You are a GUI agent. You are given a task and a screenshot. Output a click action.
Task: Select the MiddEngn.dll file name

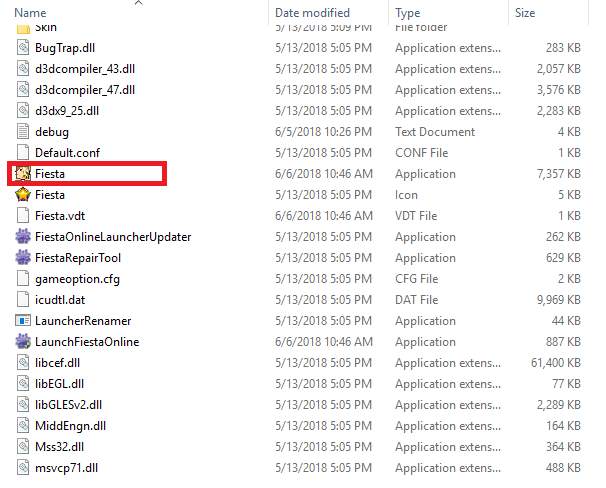[70, 426]
